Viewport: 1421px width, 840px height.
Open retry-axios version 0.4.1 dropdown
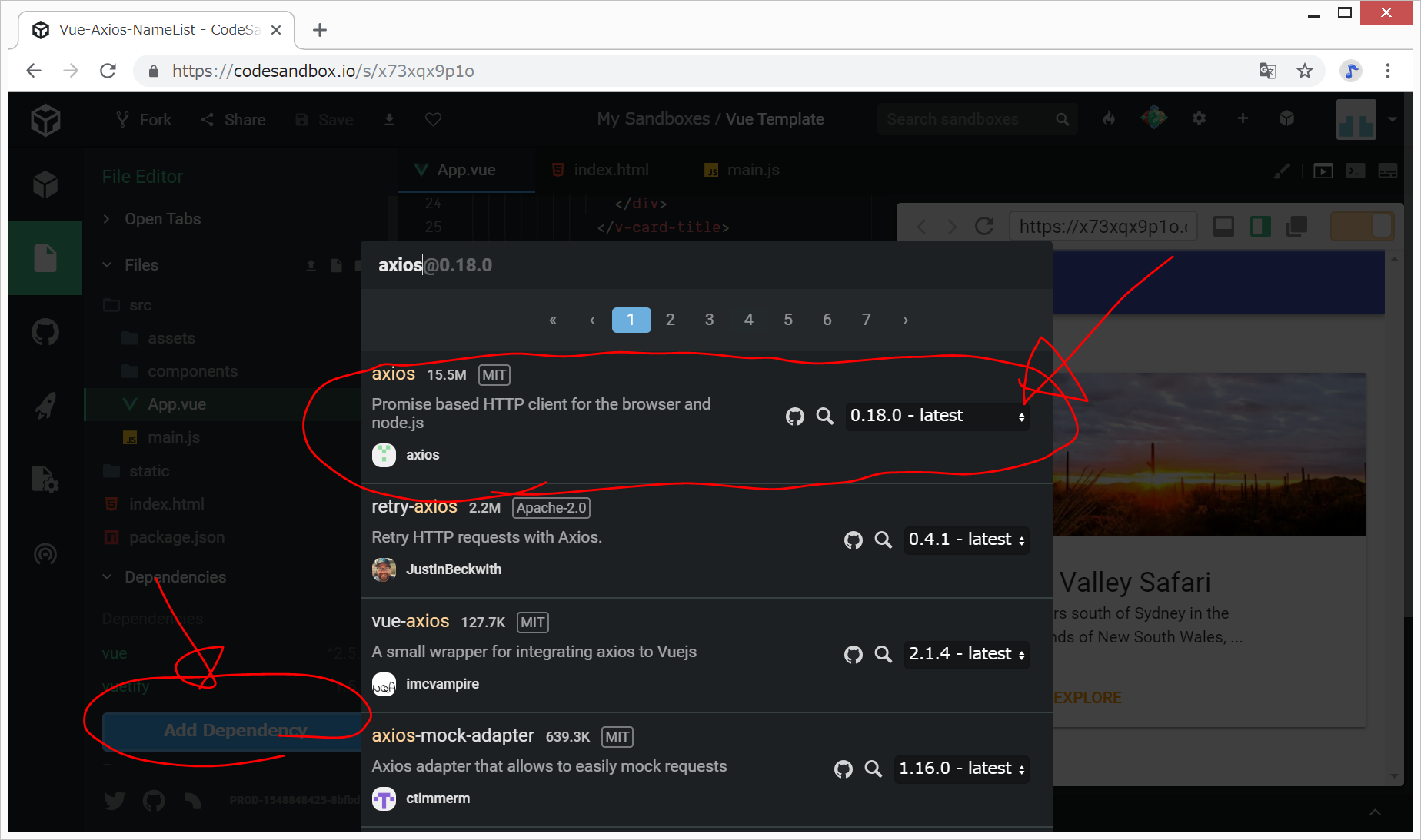966,540
